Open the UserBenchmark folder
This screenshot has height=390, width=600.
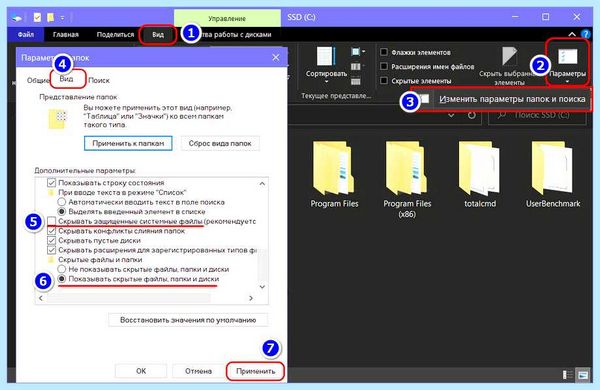pos(553,175)
